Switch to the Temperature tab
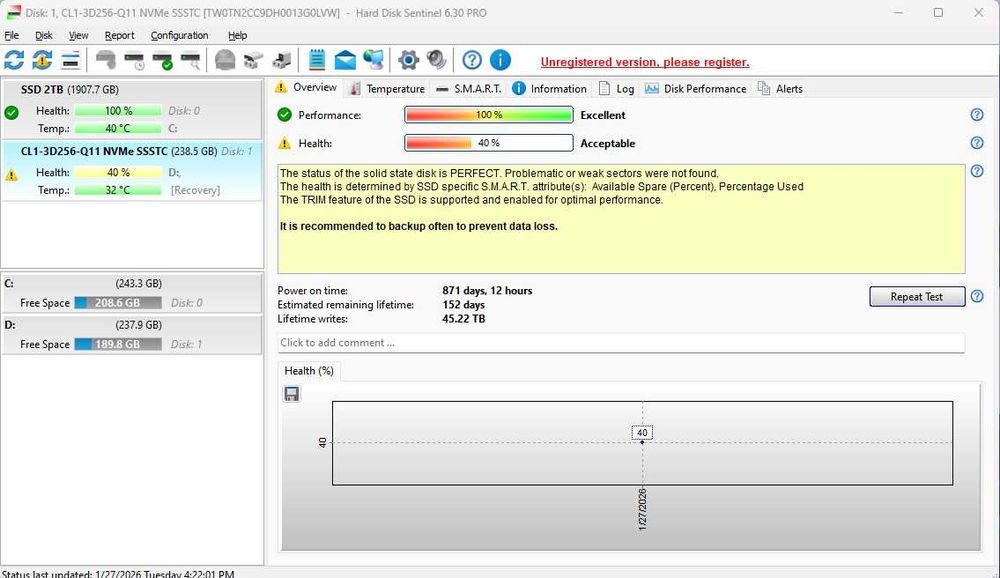Screen dimensions: 1000x578 click(x=387, y=89)
